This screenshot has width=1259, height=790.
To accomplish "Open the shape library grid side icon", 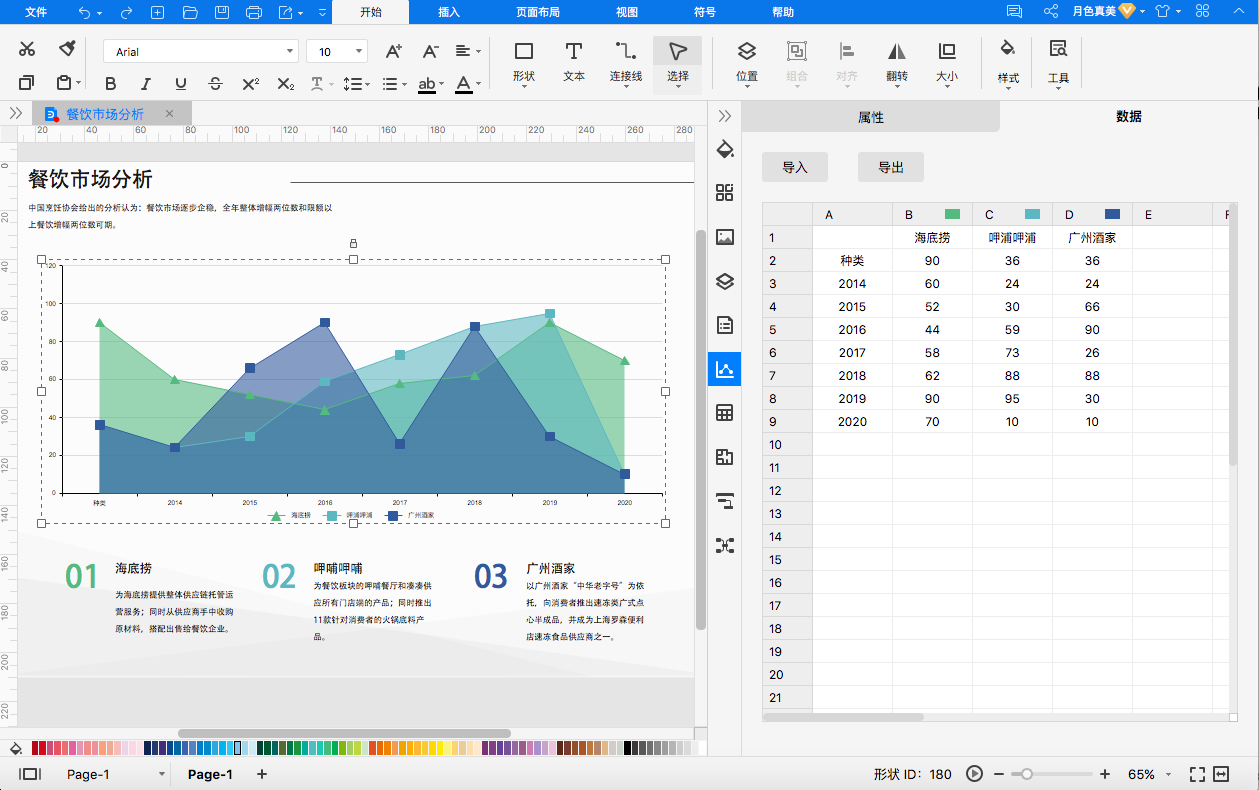I will click(x=725, y=193).
